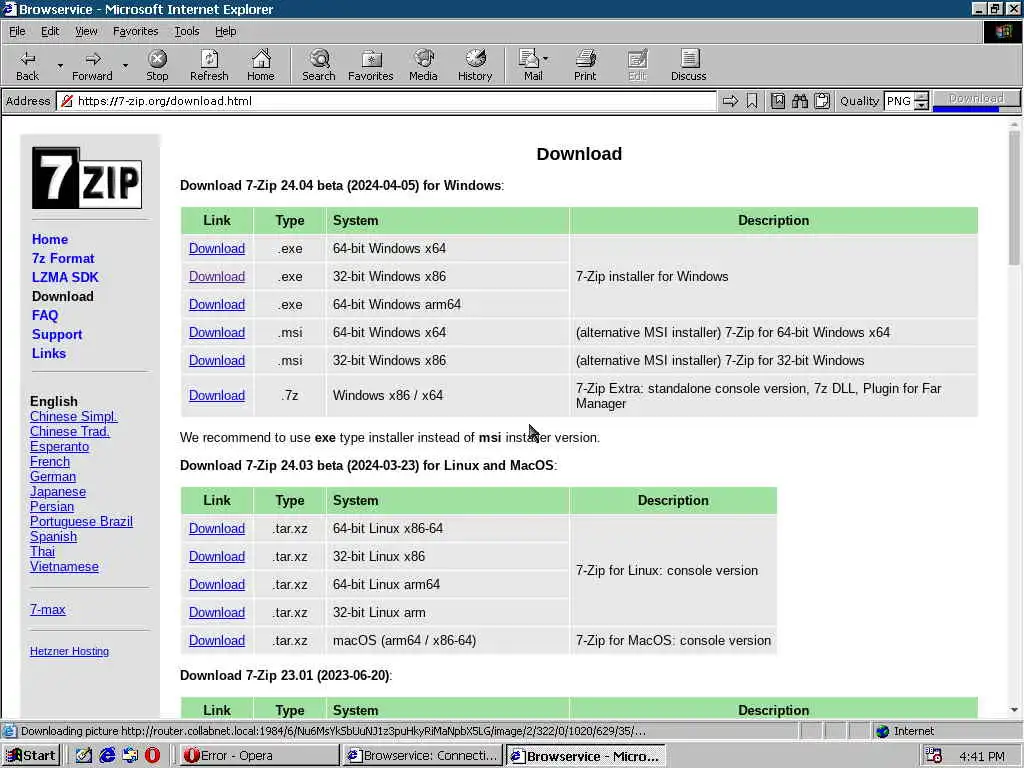Screen dimensions: 1024x768
Task: Open the 7z Format sidebar link
Action: [63, 259]
